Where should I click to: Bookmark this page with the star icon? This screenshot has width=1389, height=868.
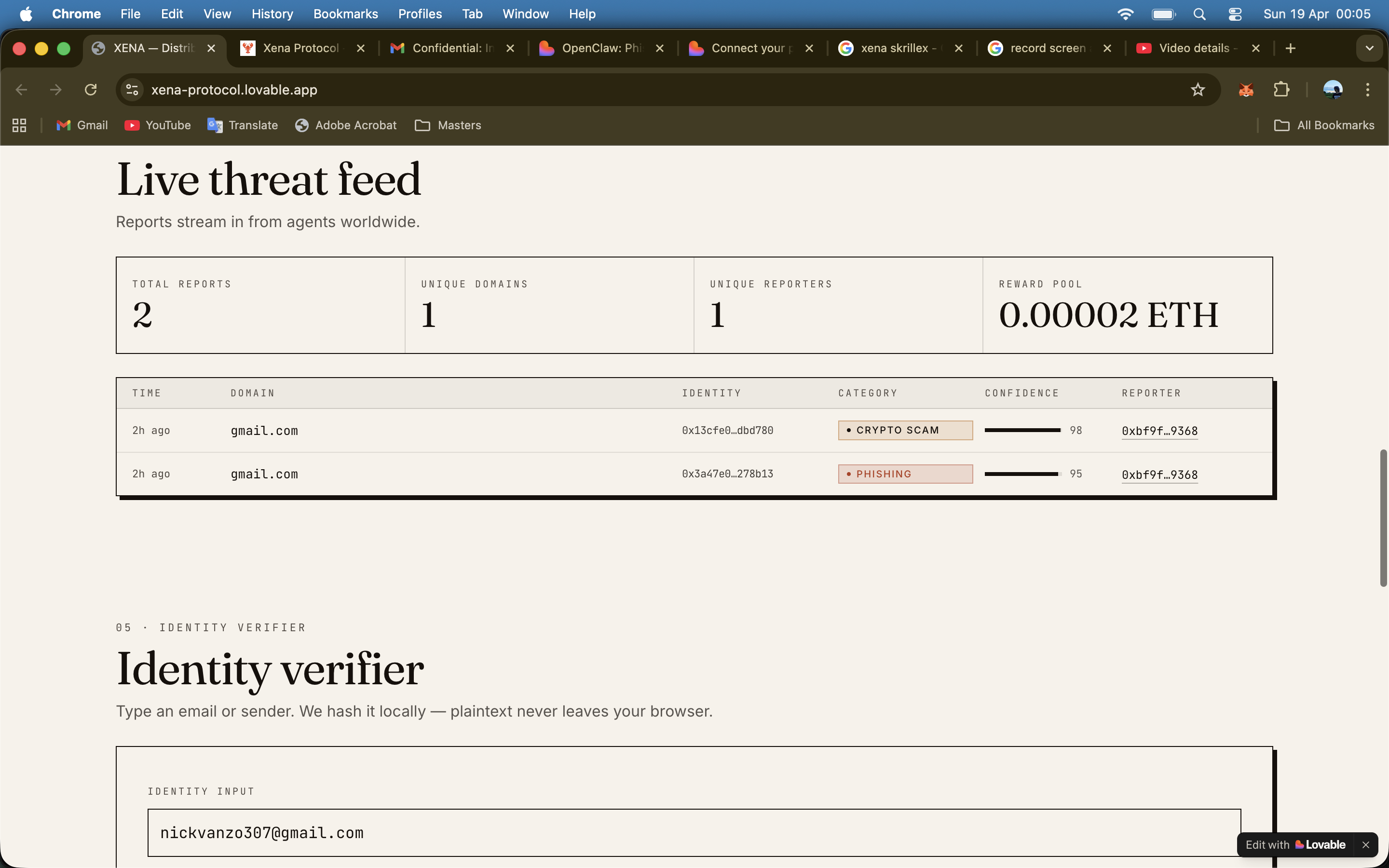(1198, 90)
